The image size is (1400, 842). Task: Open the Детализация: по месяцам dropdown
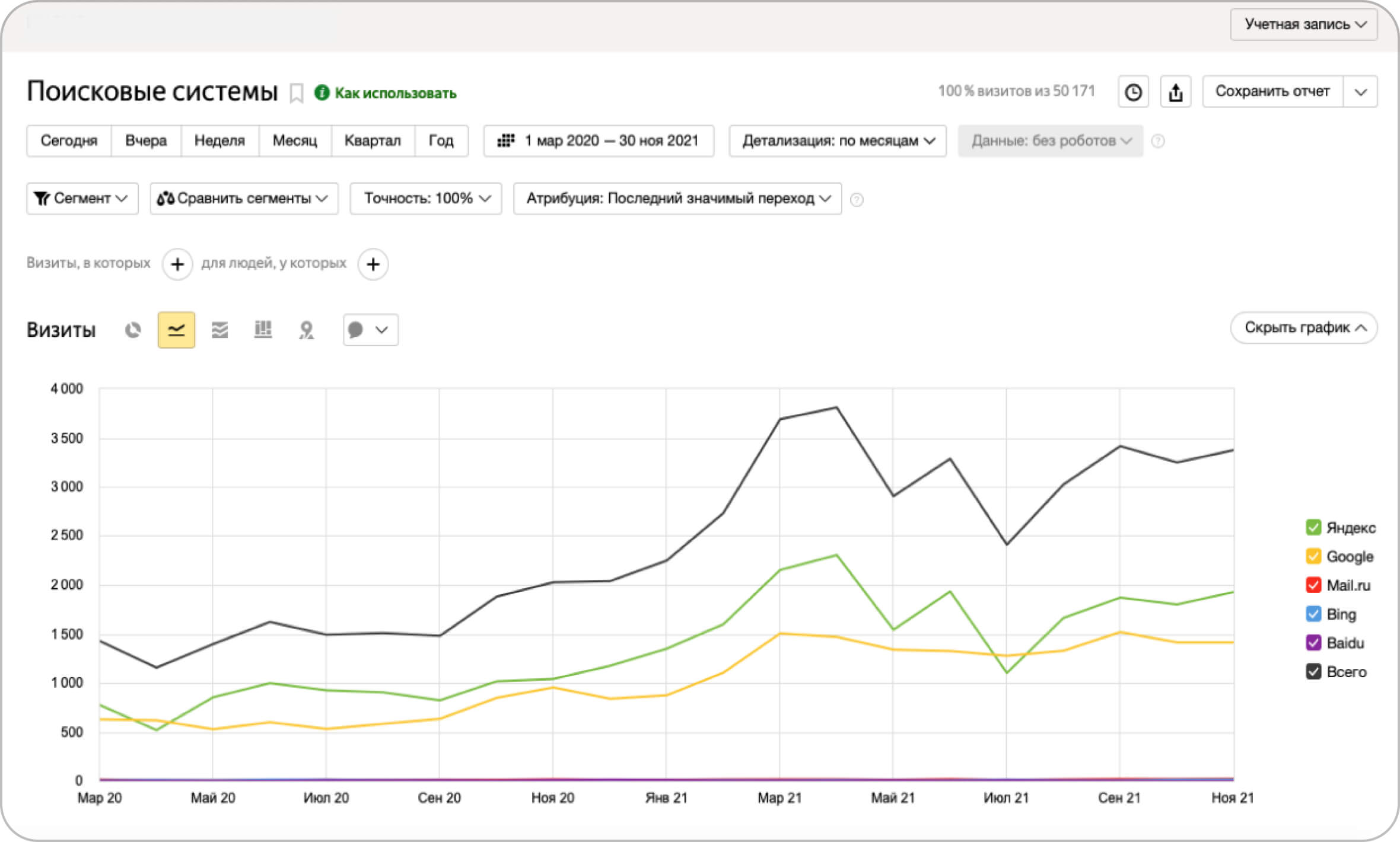point(837,141)
